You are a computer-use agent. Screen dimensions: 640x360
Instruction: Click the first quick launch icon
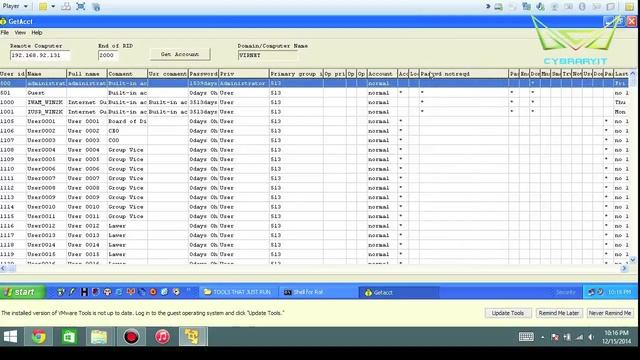[60, 292]
